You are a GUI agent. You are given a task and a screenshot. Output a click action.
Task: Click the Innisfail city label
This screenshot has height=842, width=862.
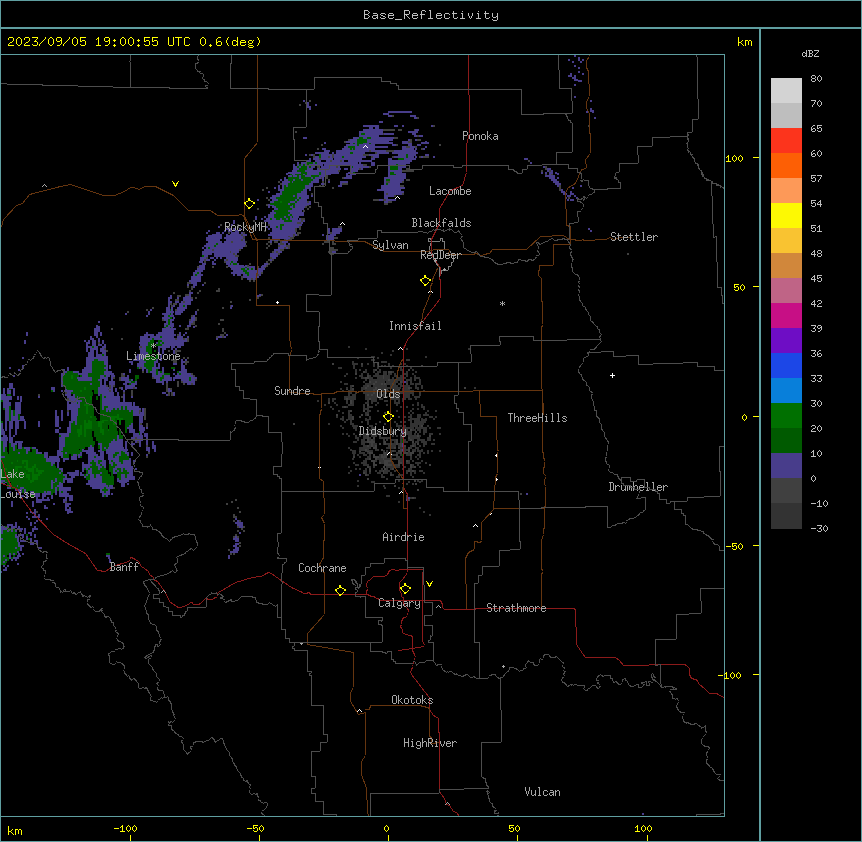pyautogui.click(x=415, y=326)
